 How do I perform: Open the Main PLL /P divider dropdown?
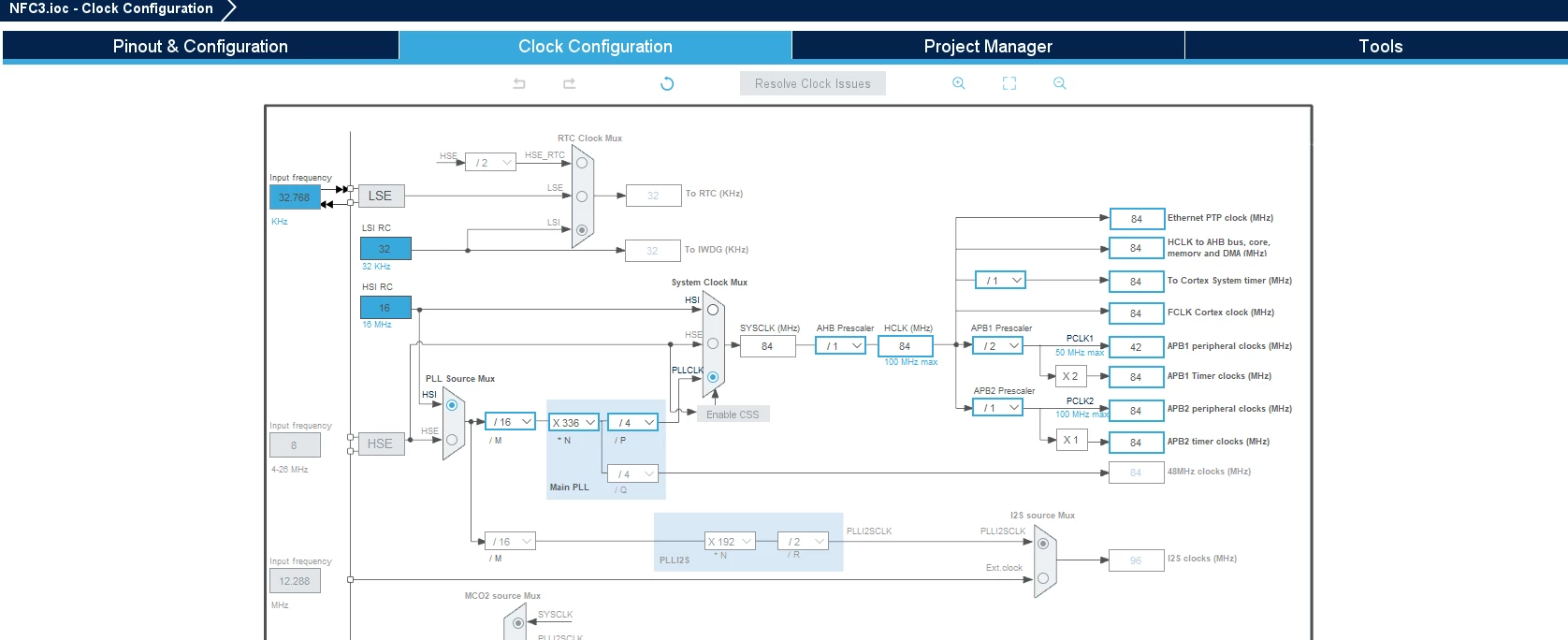point(633,423)
